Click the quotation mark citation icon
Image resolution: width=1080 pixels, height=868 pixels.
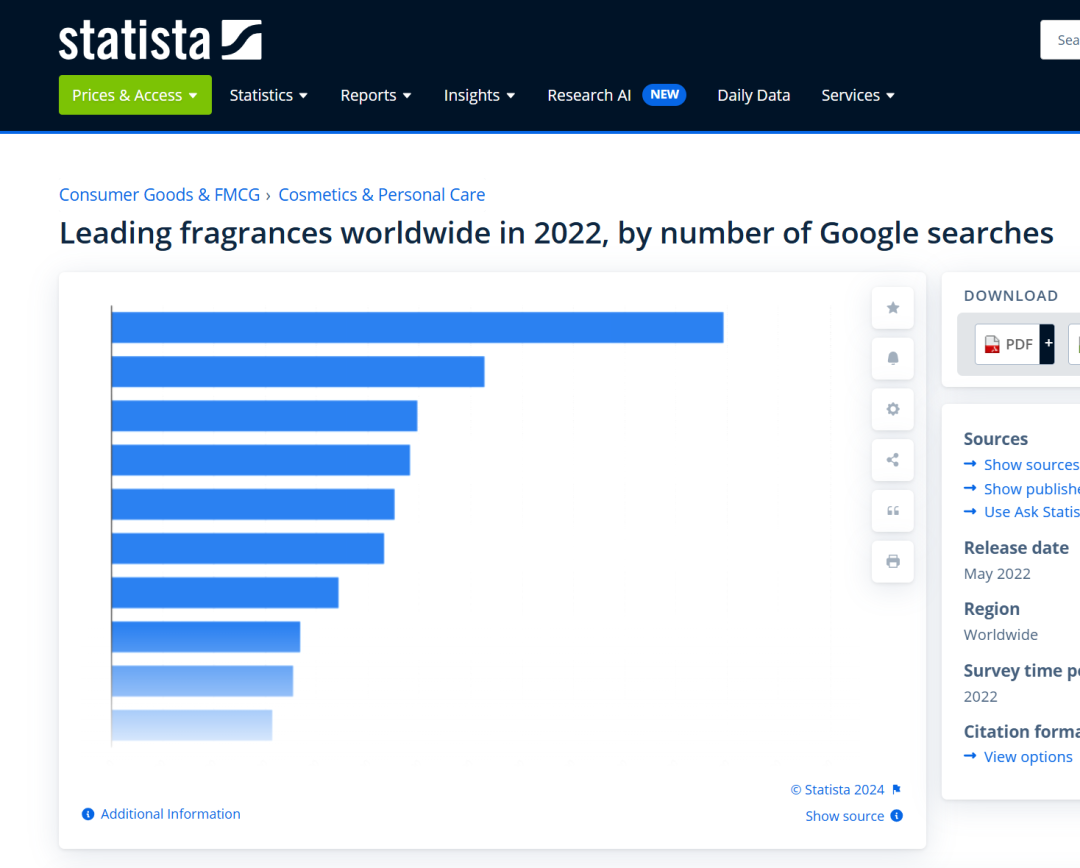point(892,511)
